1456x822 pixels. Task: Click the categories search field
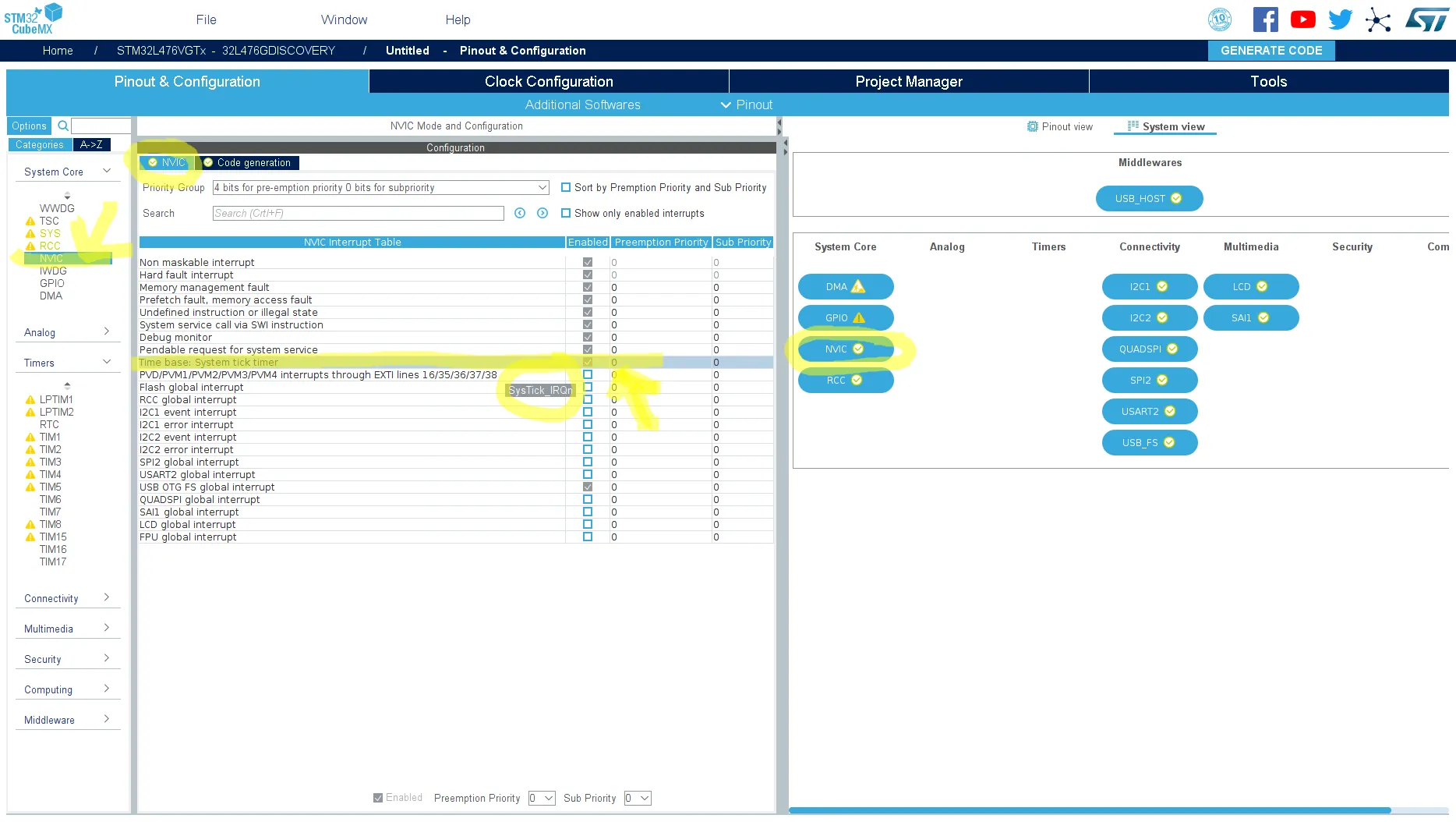[x=101, y=126]
